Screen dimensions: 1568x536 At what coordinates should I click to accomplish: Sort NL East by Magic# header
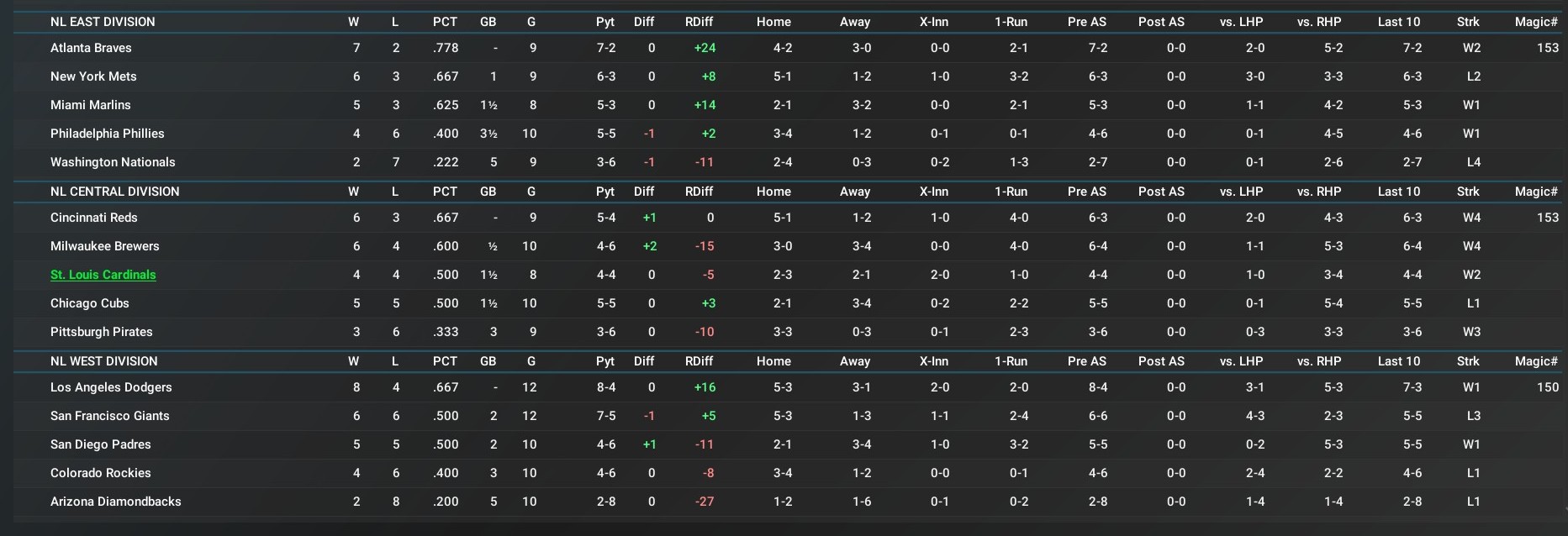(1536, 22)
